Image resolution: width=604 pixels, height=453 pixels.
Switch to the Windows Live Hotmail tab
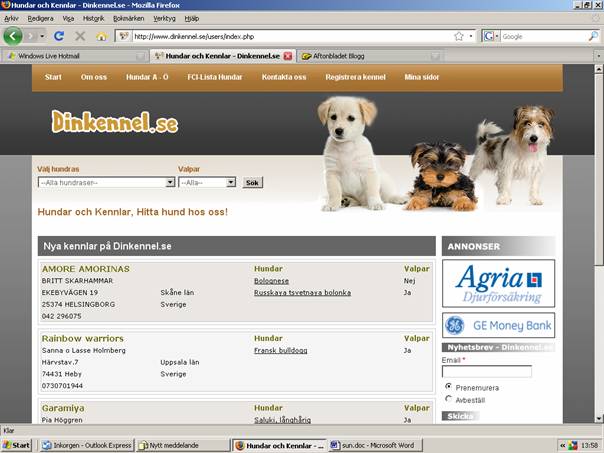tap(74, 56)
